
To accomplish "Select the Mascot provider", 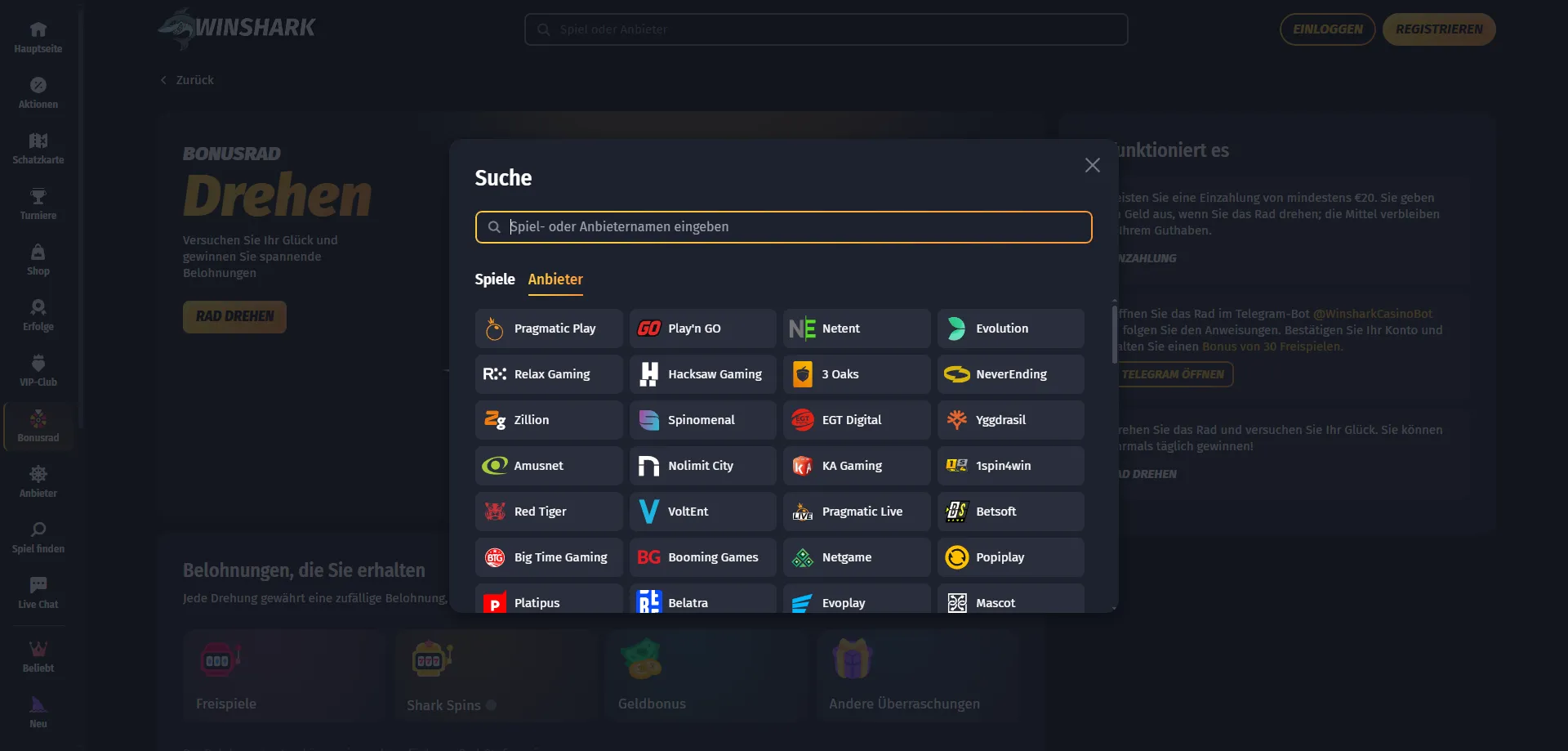I will click(1011, 598).
